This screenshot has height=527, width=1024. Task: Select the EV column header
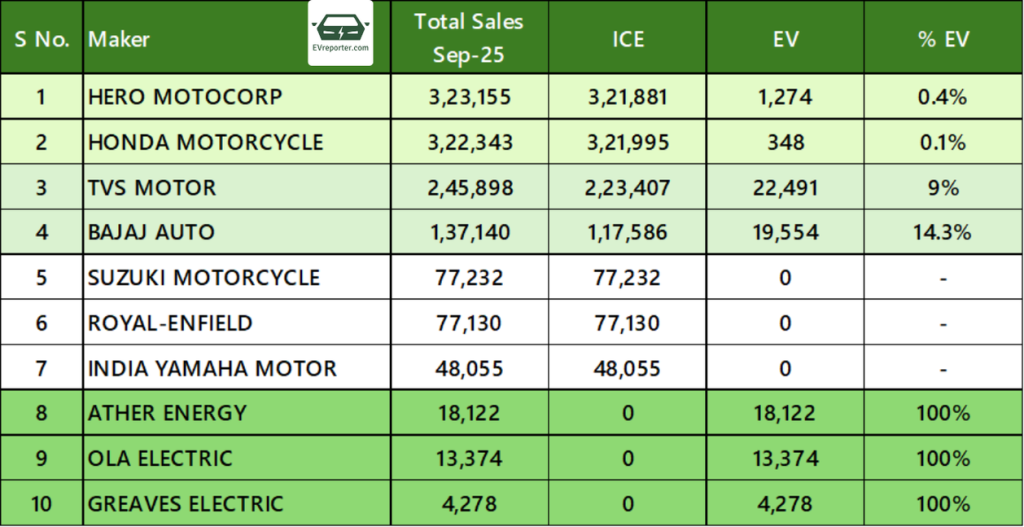pos(787,39)
